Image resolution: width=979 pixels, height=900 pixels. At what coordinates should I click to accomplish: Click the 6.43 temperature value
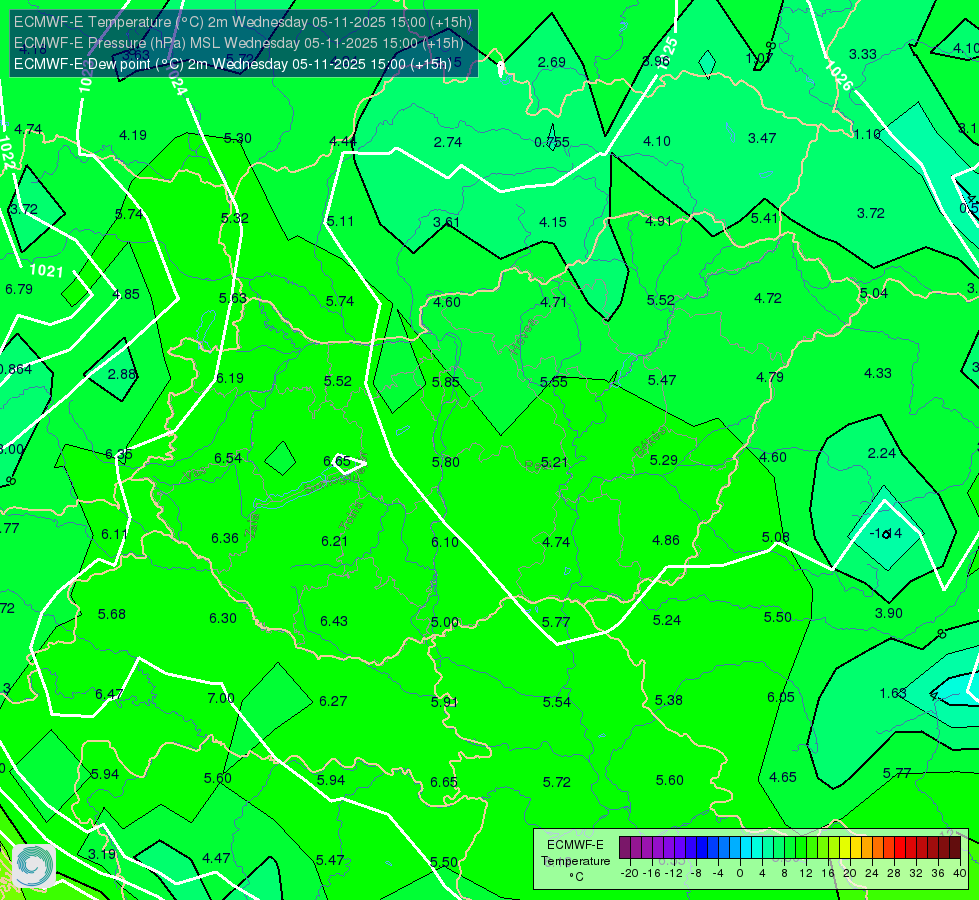point(334,621)
